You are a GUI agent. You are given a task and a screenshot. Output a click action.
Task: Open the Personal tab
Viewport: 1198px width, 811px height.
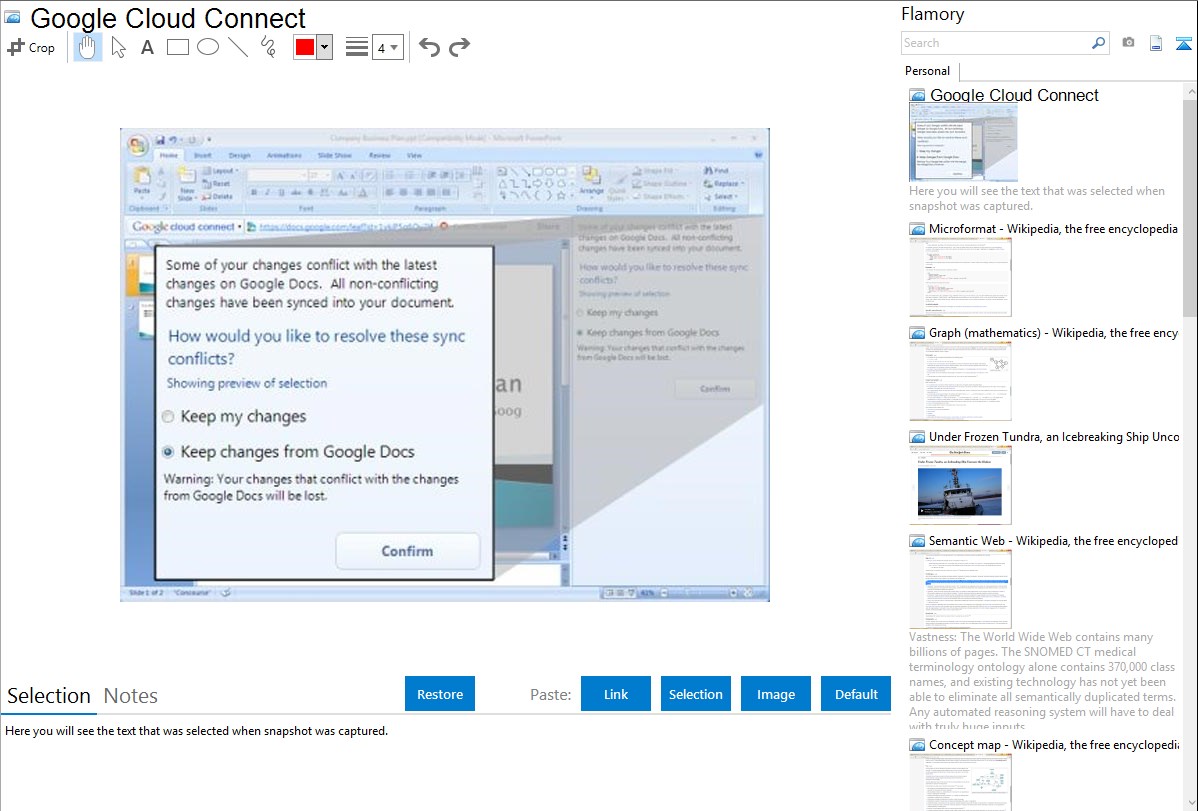pos(927,71)
